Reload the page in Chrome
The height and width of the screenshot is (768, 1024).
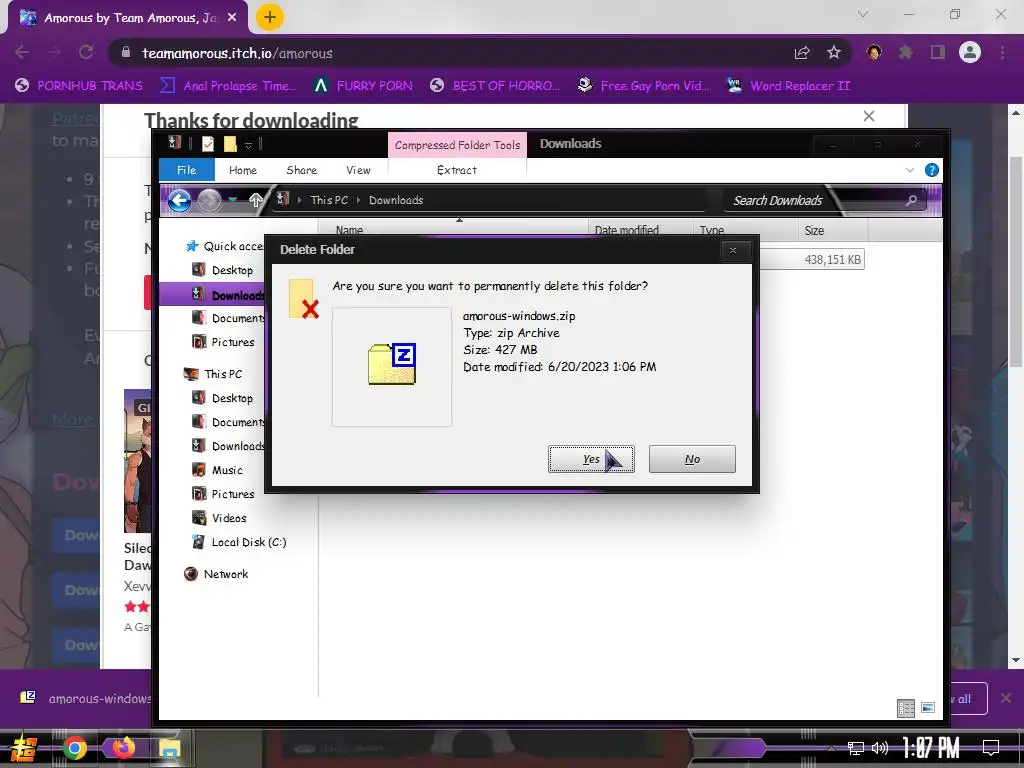(x=86, y=52)
